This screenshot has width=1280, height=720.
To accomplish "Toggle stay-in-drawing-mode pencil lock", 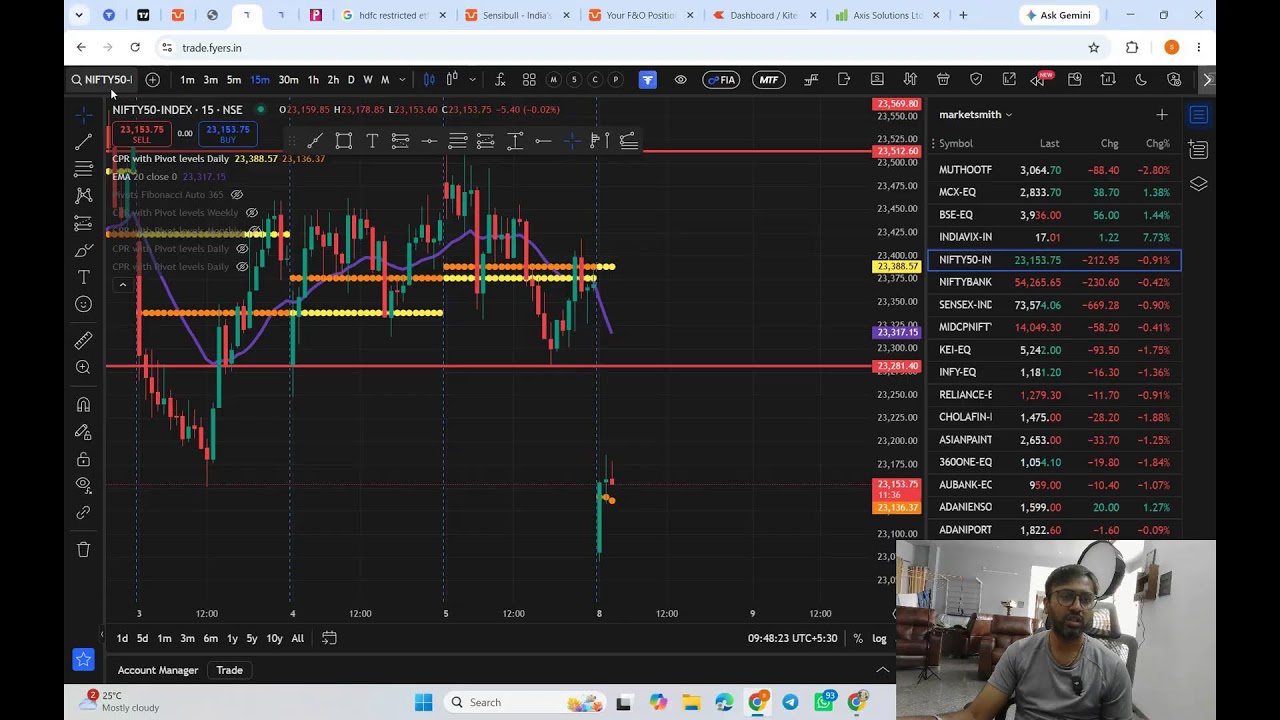I will (84, 432).
